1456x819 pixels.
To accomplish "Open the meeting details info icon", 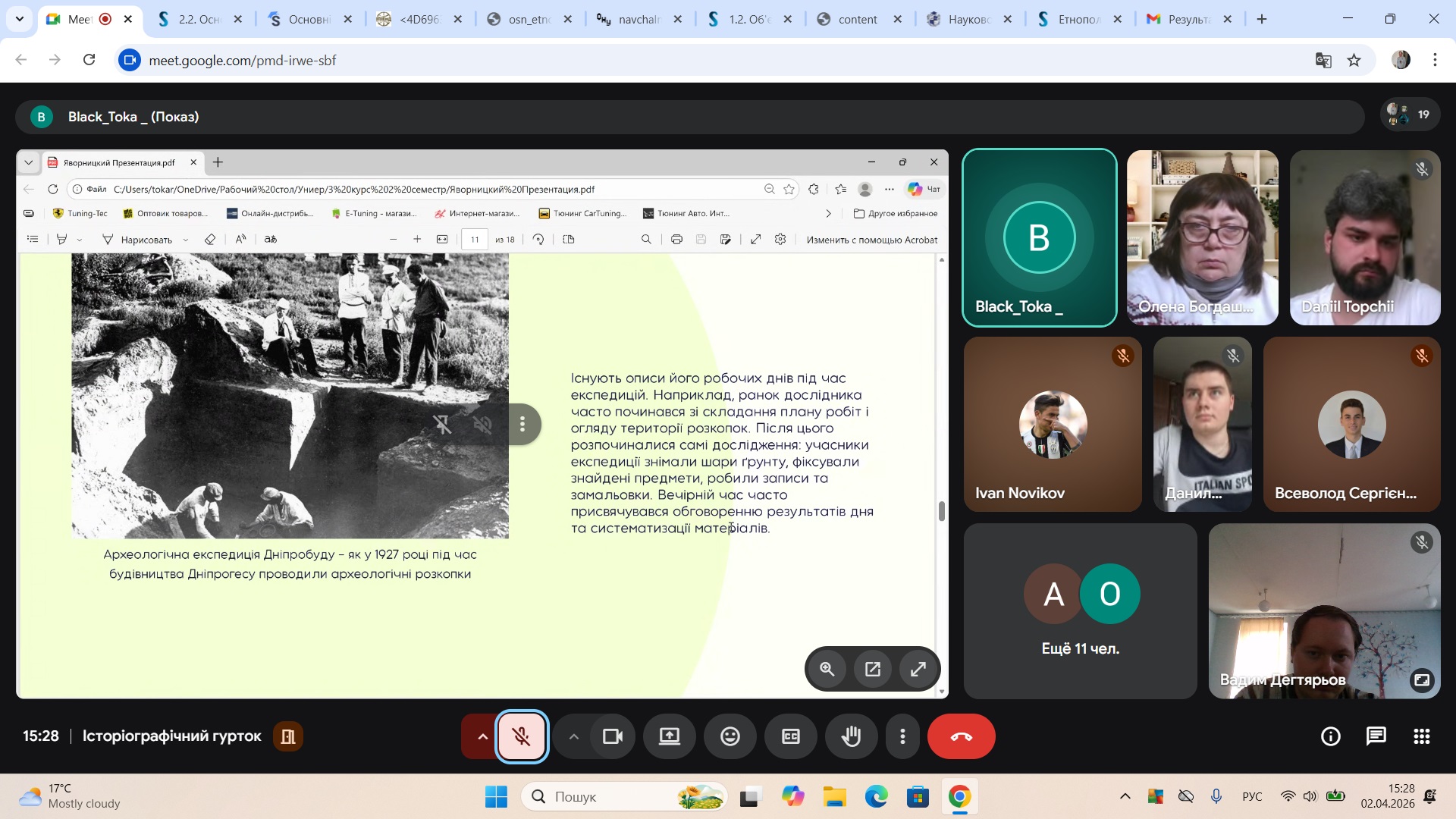I will click(1330, 736).
